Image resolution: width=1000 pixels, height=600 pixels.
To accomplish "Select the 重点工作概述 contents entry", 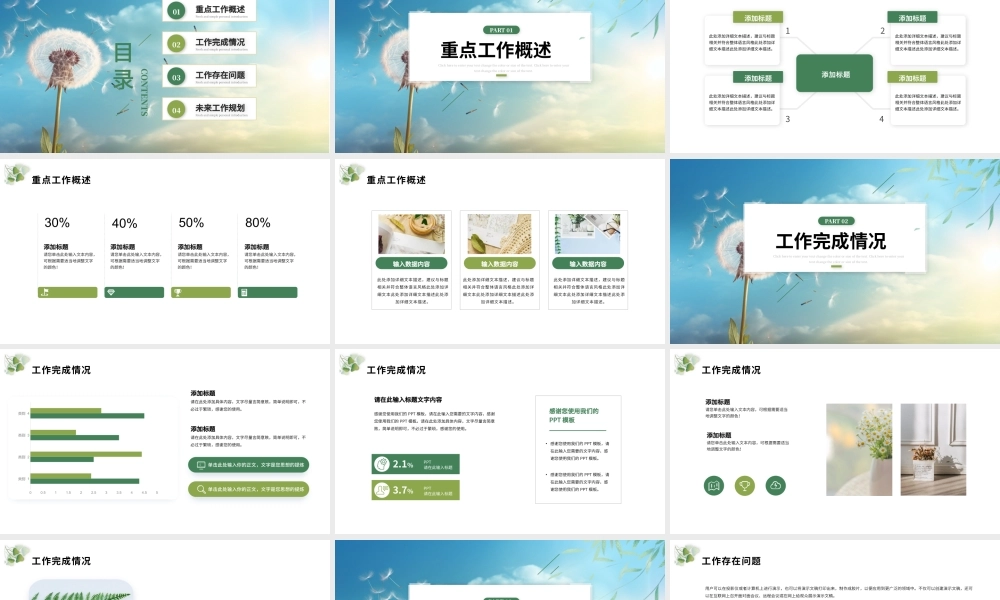I will click(x=209, y=11).
